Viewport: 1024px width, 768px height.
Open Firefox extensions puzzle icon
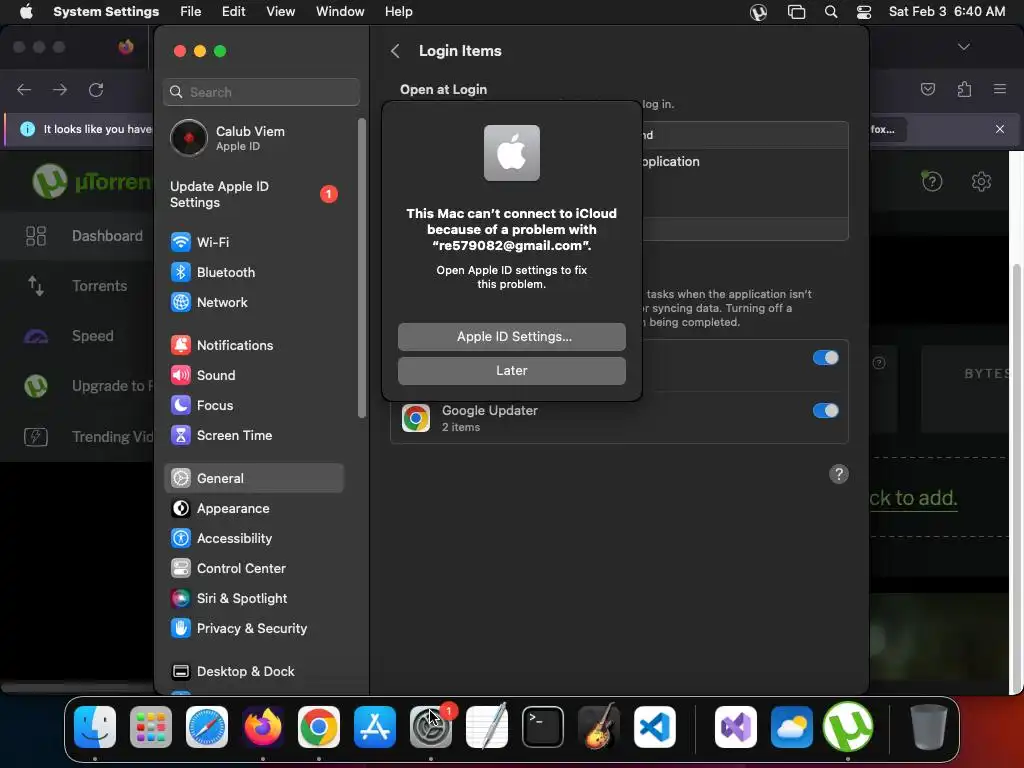point(964,89)
